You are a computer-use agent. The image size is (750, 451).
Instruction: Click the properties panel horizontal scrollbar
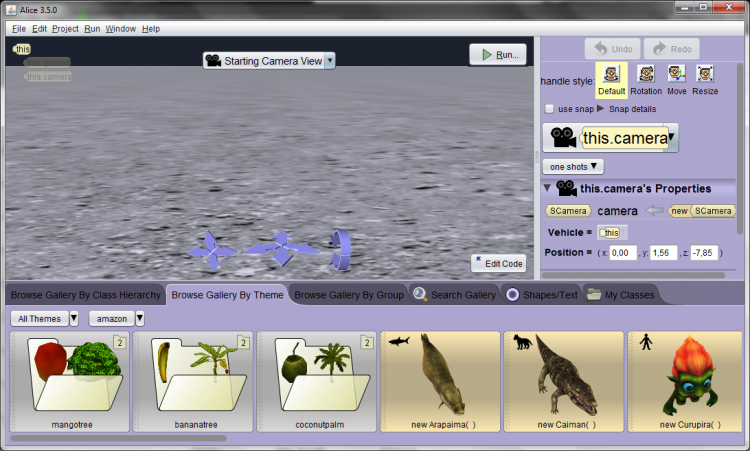point(633,275)
